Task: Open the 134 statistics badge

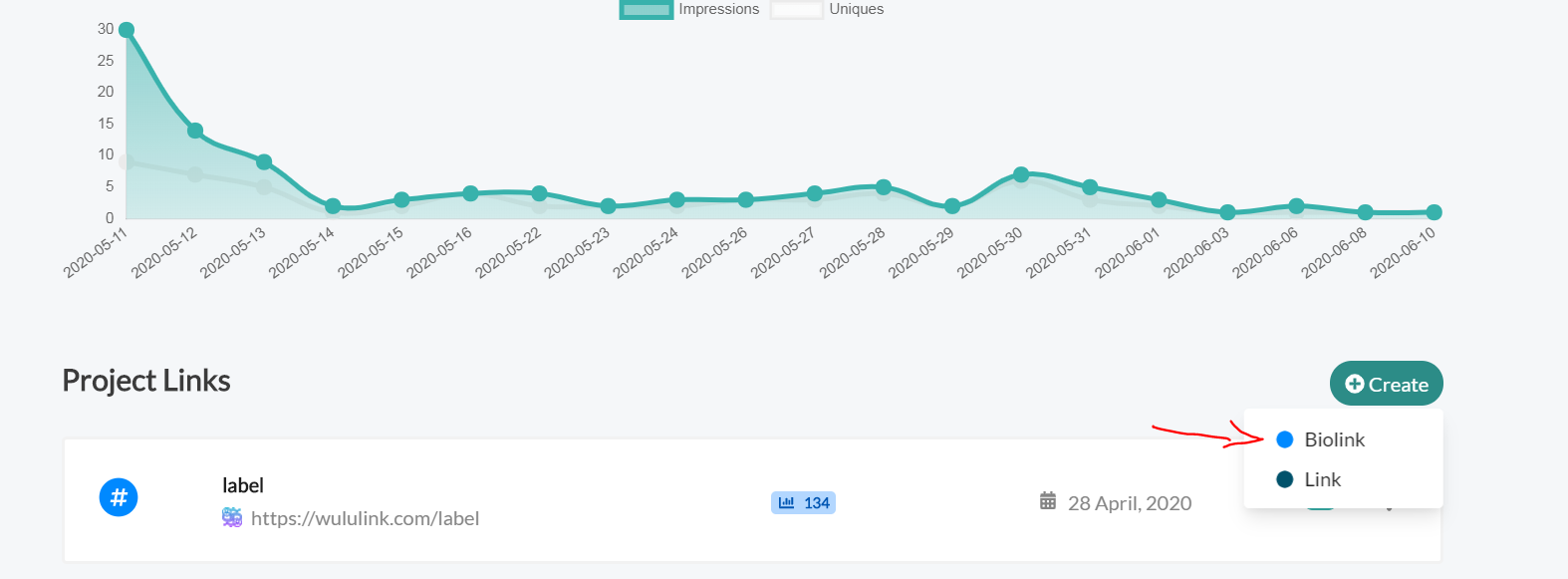Action: 803,502
